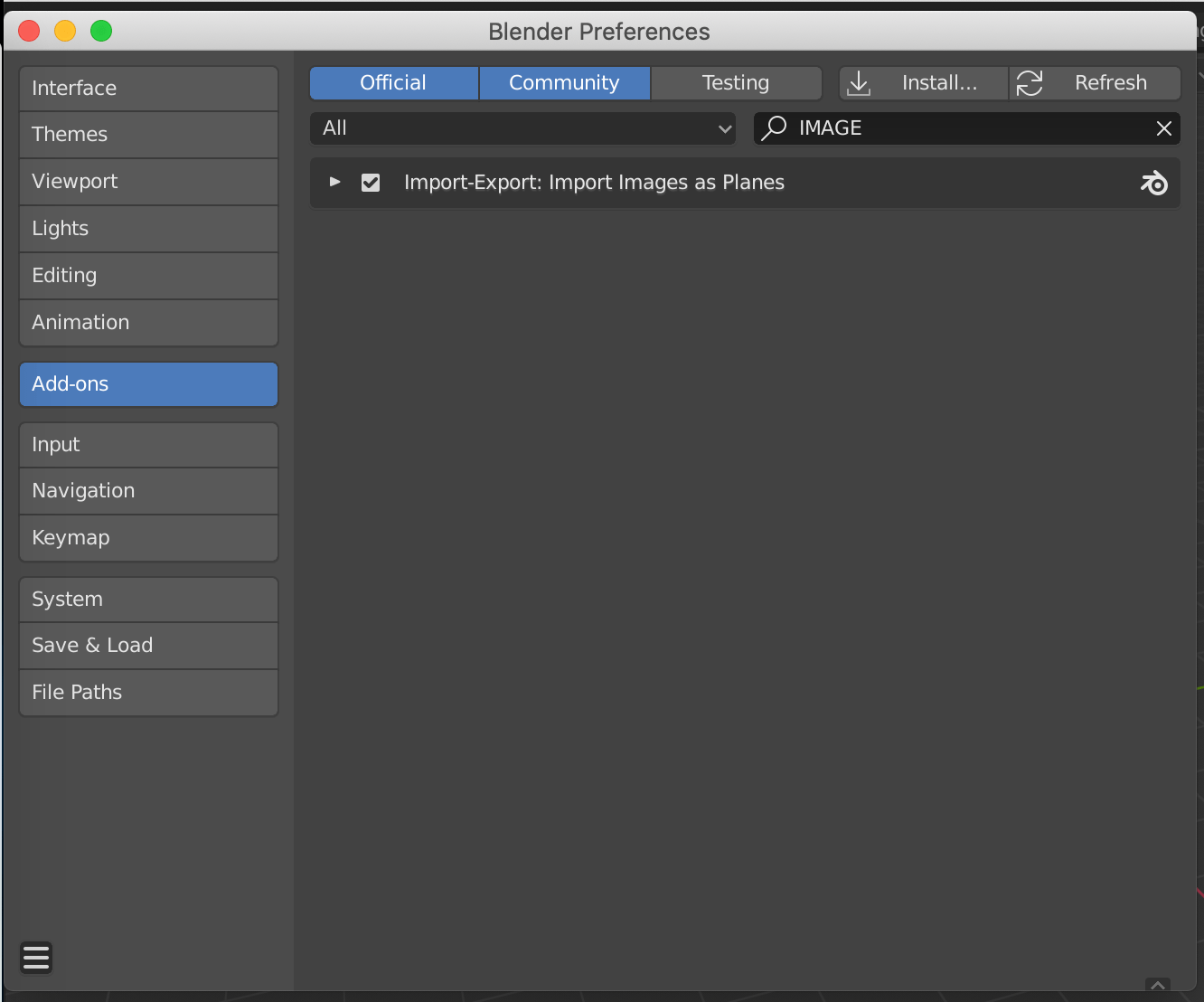The image size is (1204, 1002).
Task: Click the upward chevron at window bottom right
Action: click(1158, 985)
